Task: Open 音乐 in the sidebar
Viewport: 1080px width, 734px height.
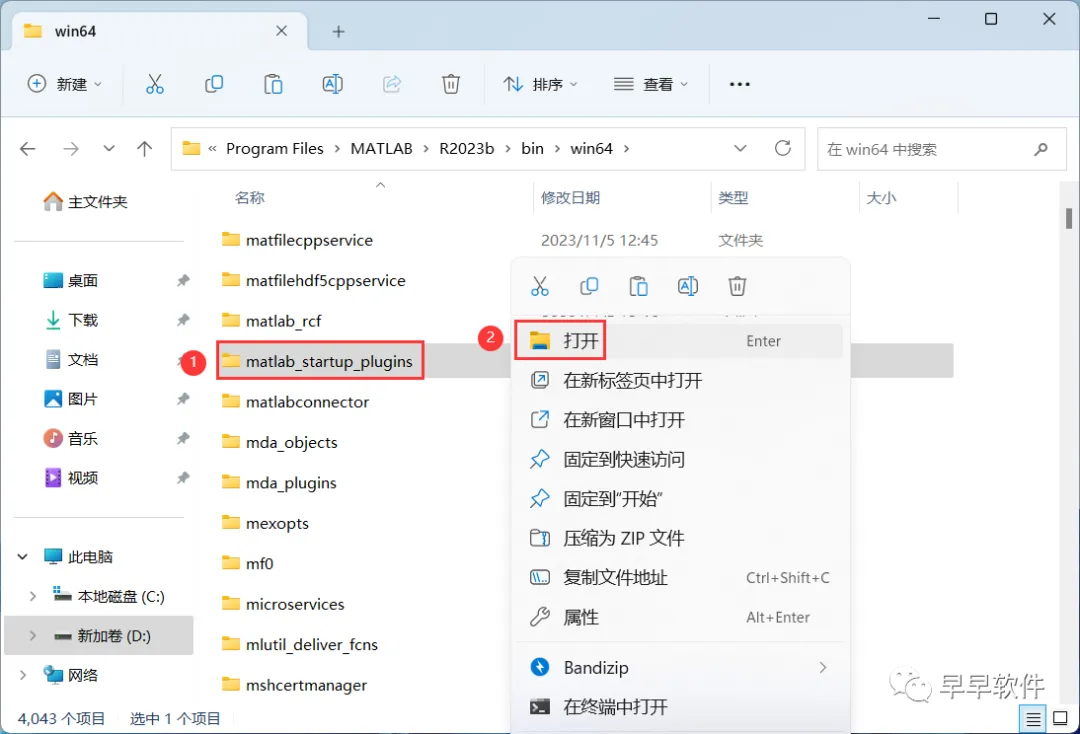Action: click(x=71, y=438)
